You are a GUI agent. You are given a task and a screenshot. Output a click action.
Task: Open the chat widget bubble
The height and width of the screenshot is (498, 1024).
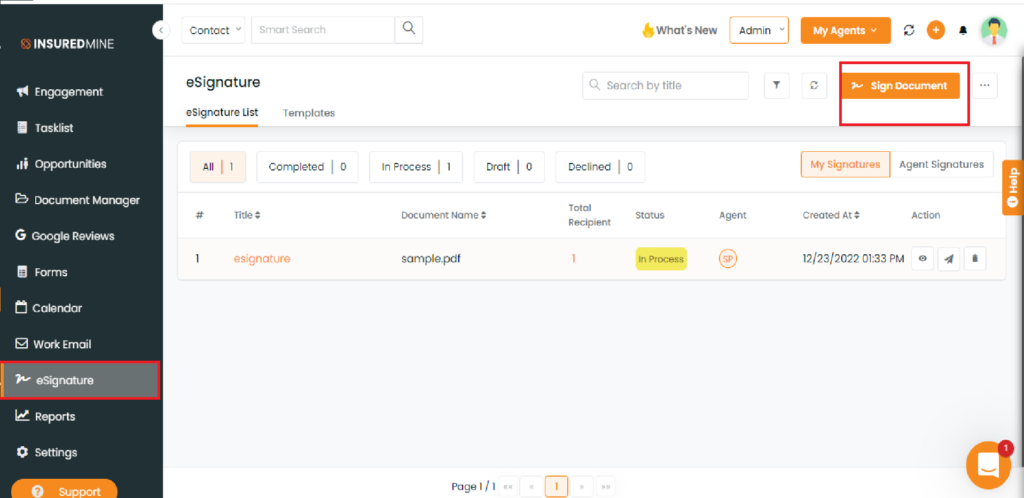pyautogui.click(x=988, y=465)
